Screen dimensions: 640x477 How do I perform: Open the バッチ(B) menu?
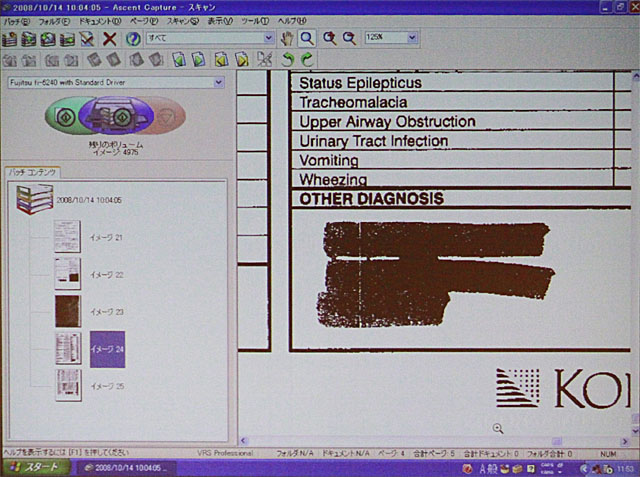point(17,22)
